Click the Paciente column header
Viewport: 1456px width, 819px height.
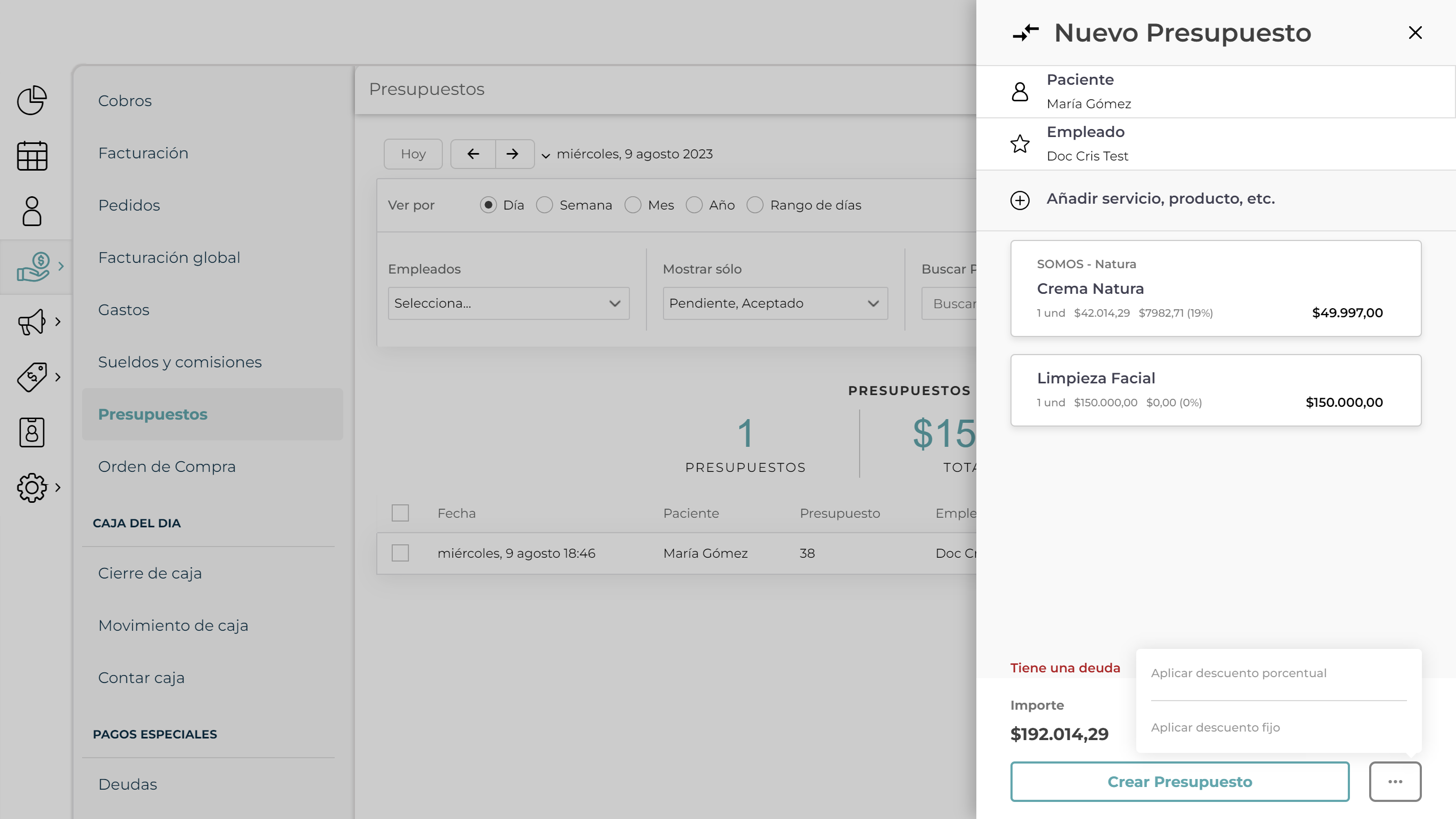pos(691,513)
